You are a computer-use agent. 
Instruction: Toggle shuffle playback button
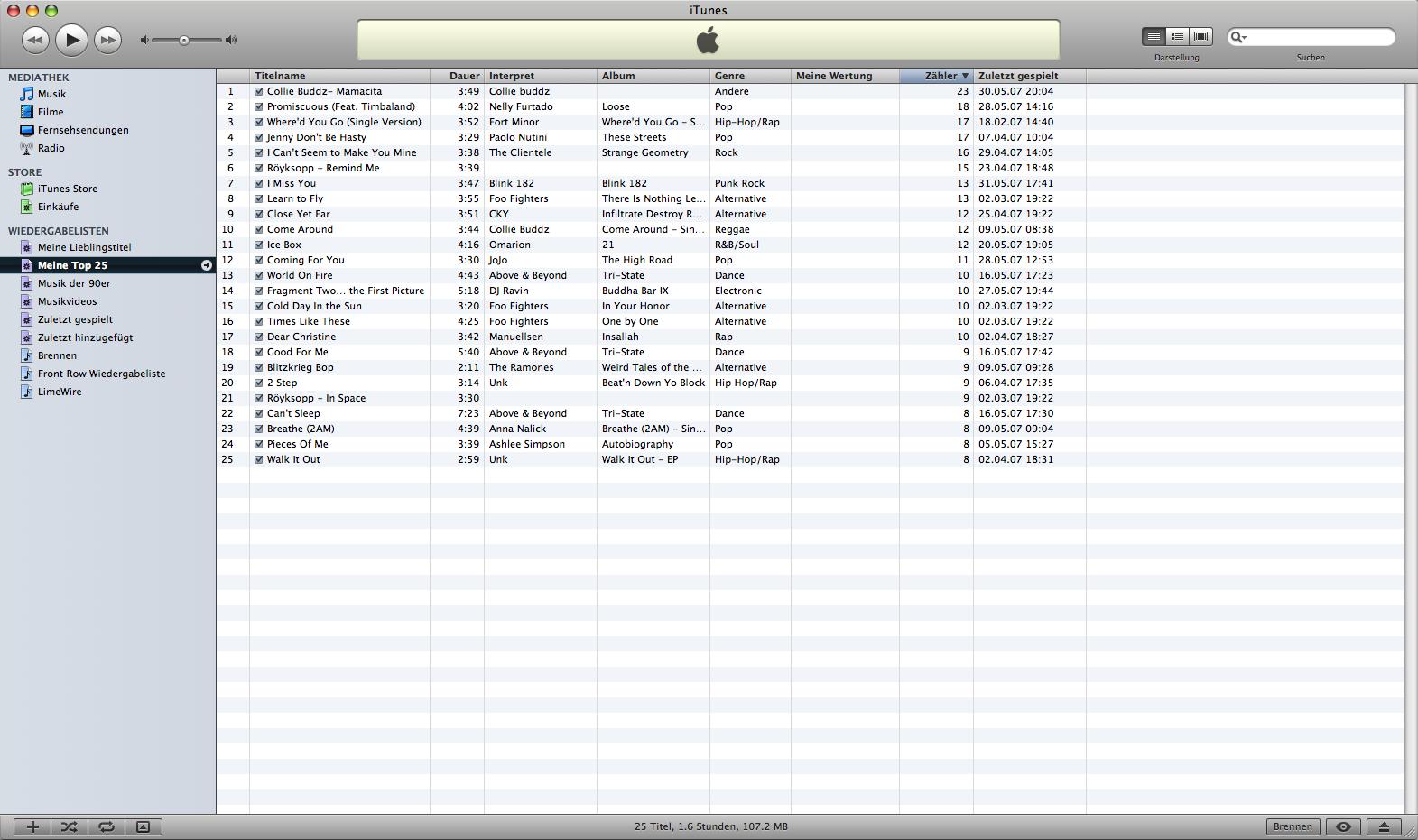(70, 826)
